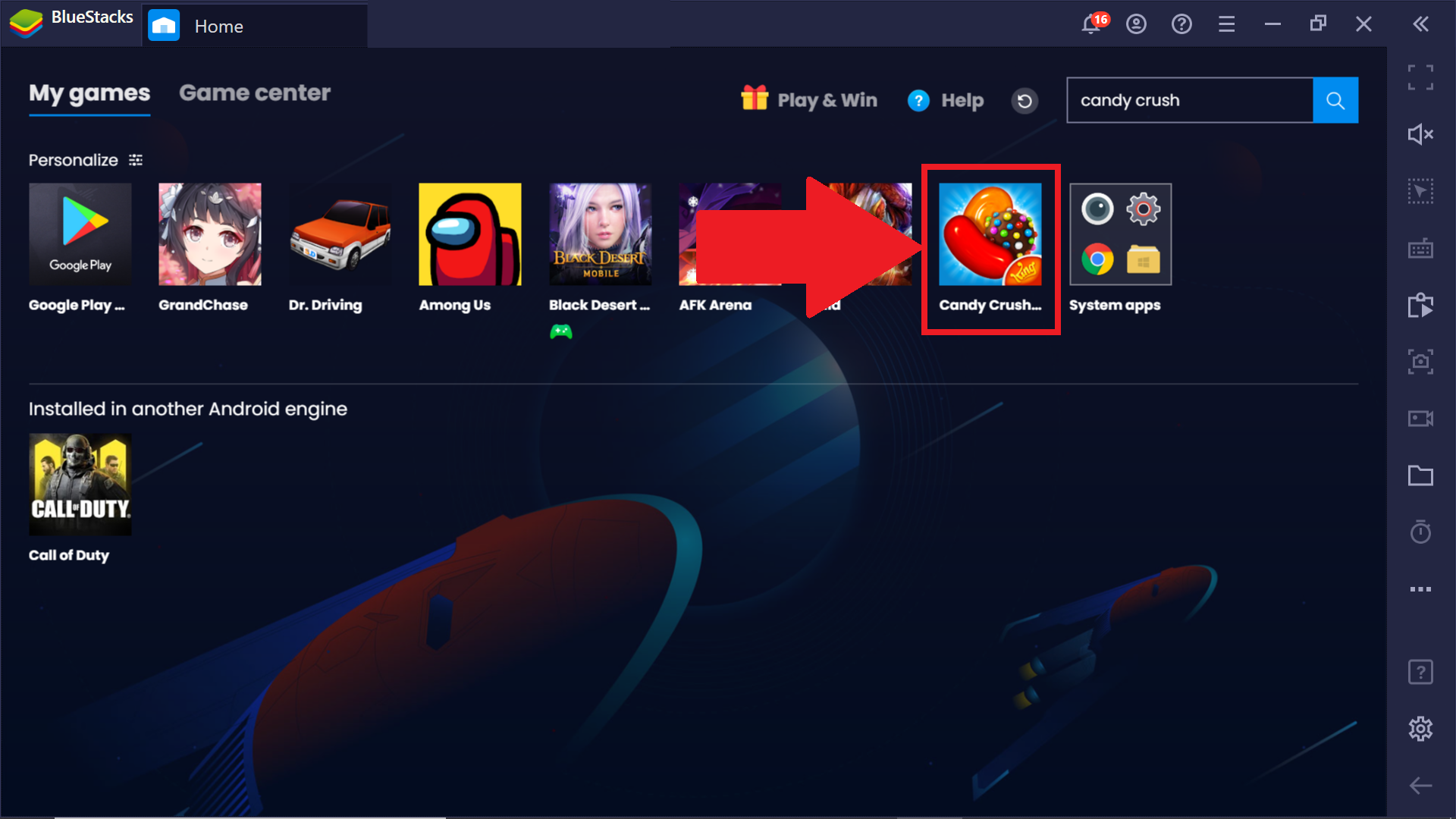Select My Games tab
This screenshot has height=819, width=1456.
88,93
